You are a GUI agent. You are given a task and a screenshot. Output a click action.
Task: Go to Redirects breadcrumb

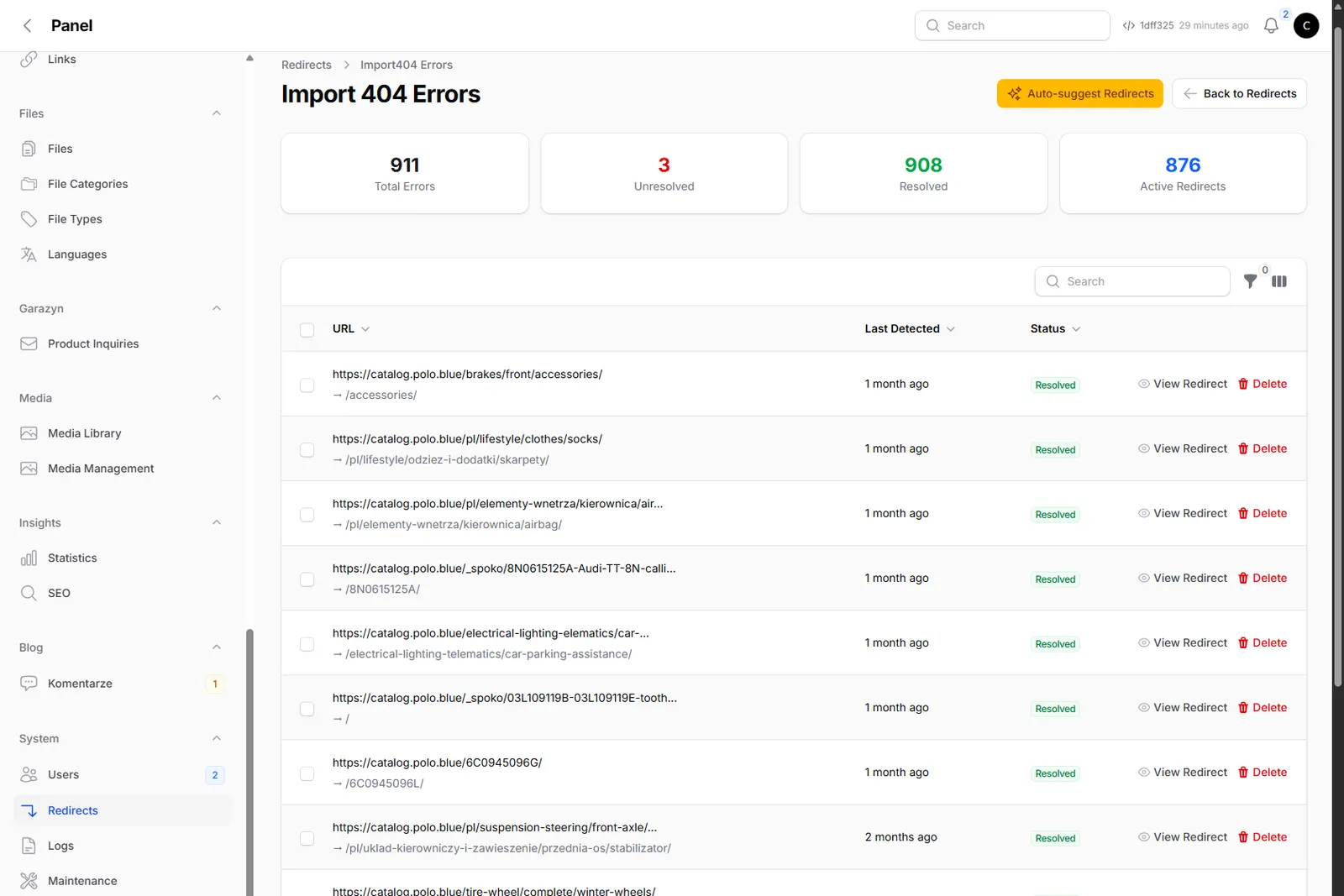[x=307, y=65]
